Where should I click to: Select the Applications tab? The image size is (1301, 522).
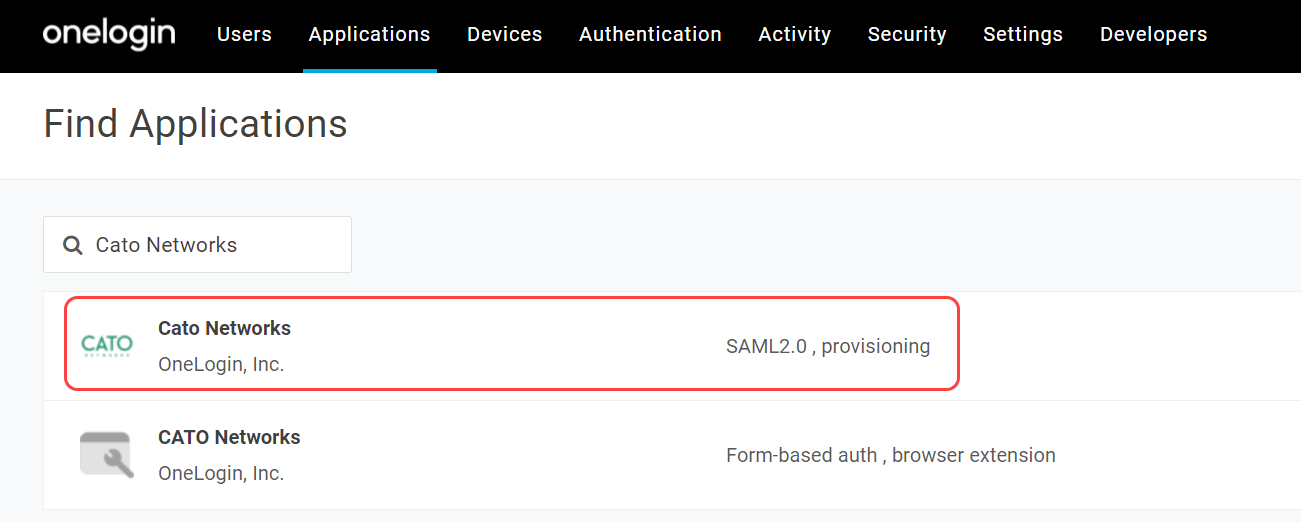click(x=369, y=34)
